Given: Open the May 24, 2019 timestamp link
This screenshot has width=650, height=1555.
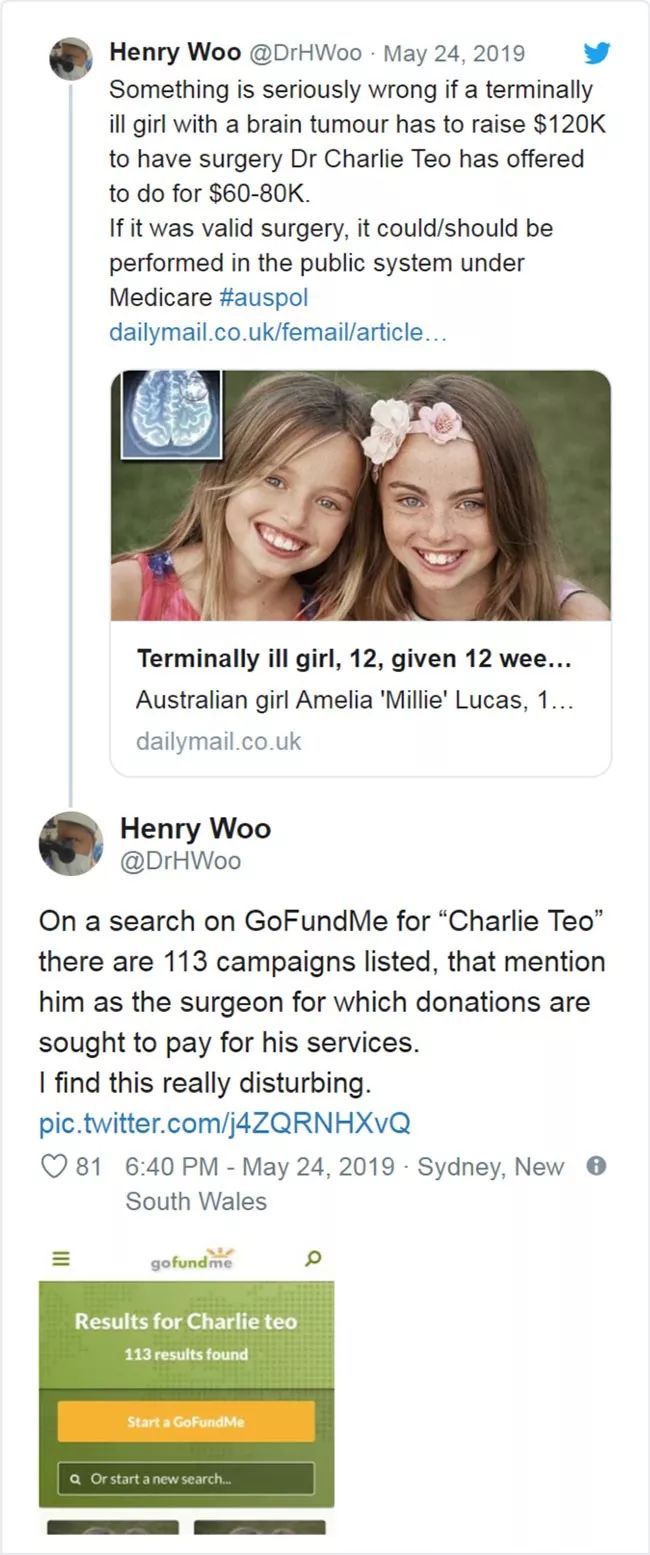Looking at the screenshot, I should coord(455,52).
